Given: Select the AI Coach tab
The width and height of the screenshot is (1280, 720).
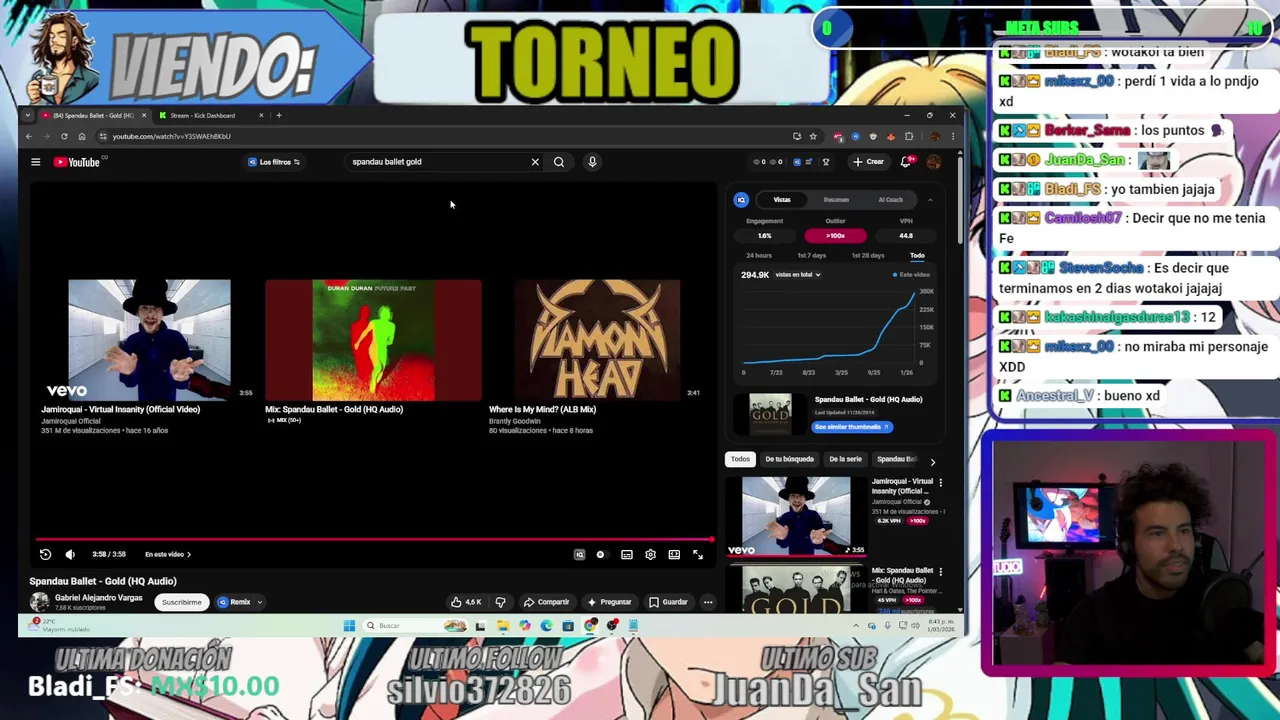Looking at the screenshot, I should tap(890, 200).
